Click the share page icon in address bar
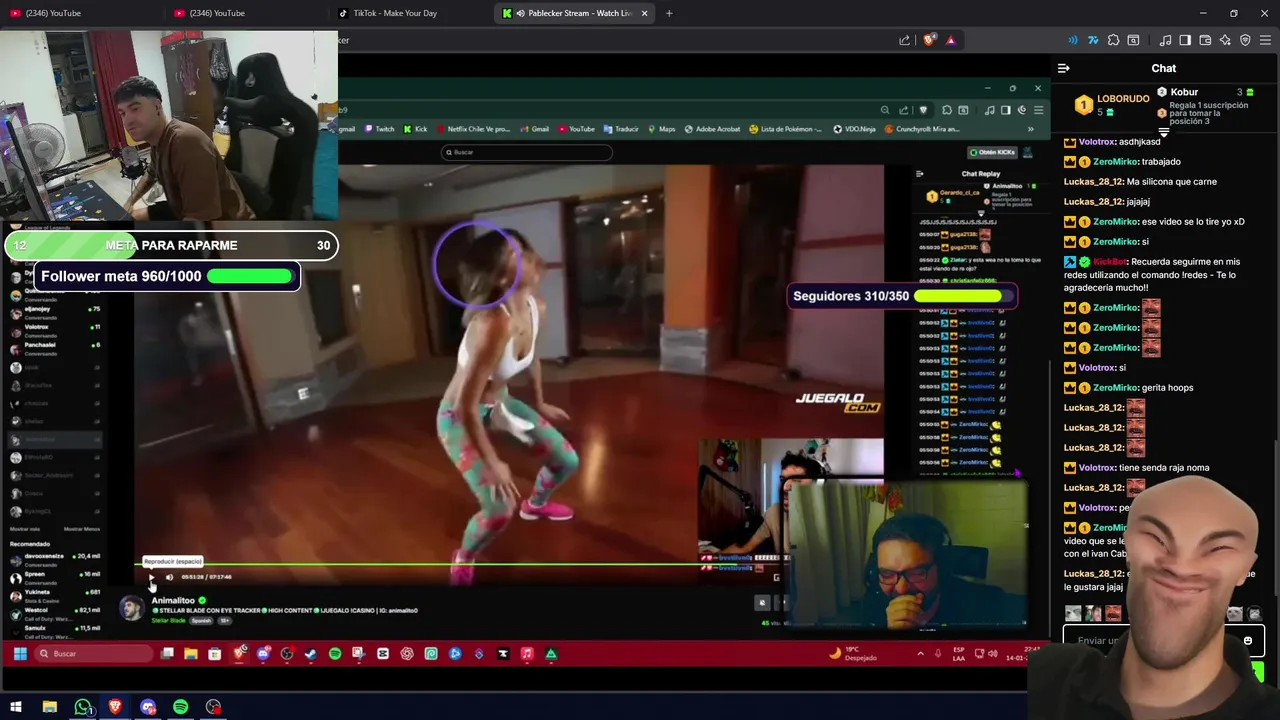1280x720 pixels. [905, 40]
